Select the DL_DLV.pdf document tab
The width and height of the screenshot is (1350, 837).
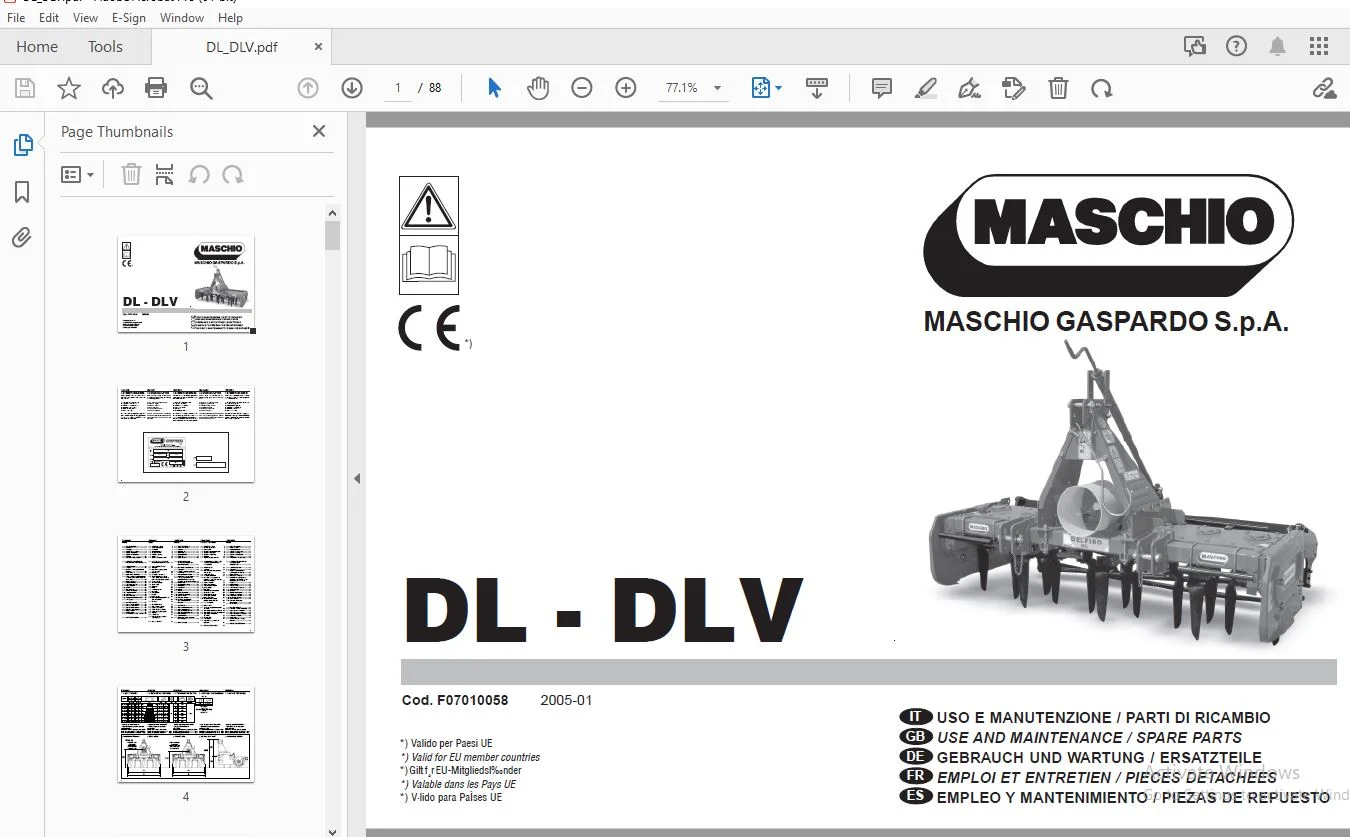[x=241, y=46]
